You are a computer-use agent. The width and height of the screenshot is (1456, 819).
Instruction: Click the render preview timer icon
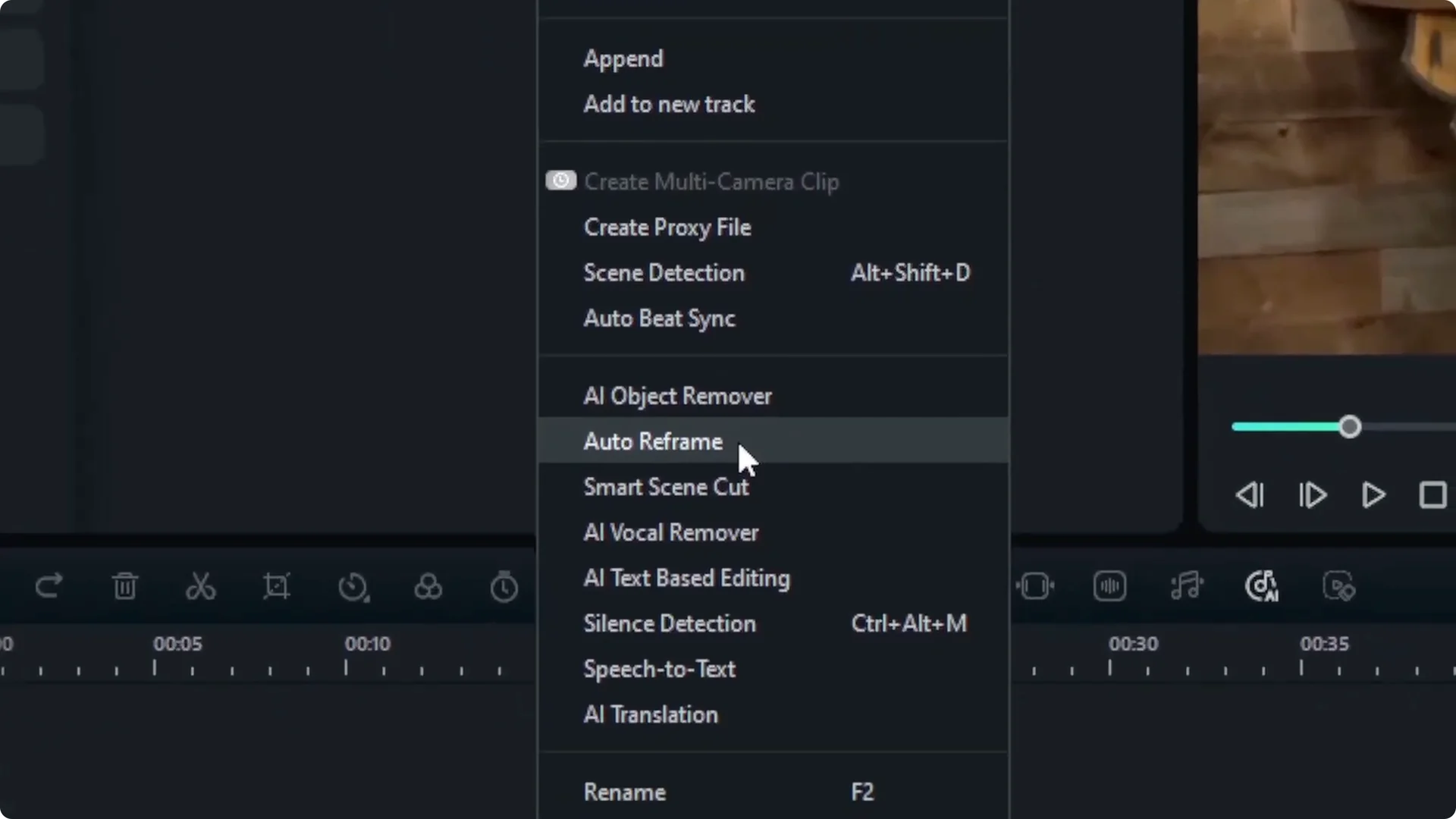pyautogui.click(x=504, y=586)
